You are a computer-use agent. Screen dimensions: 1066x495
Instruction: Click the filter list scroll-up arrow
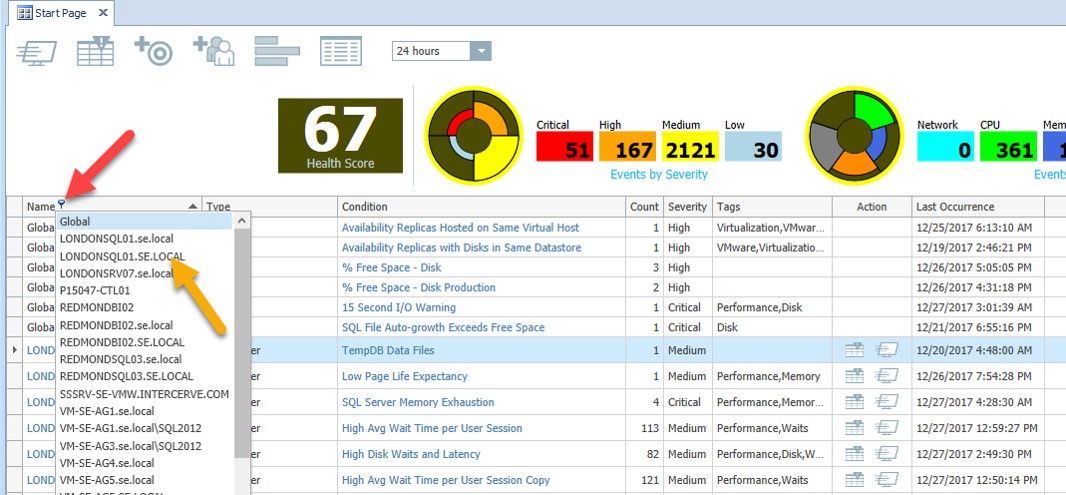tap(242, 221)
